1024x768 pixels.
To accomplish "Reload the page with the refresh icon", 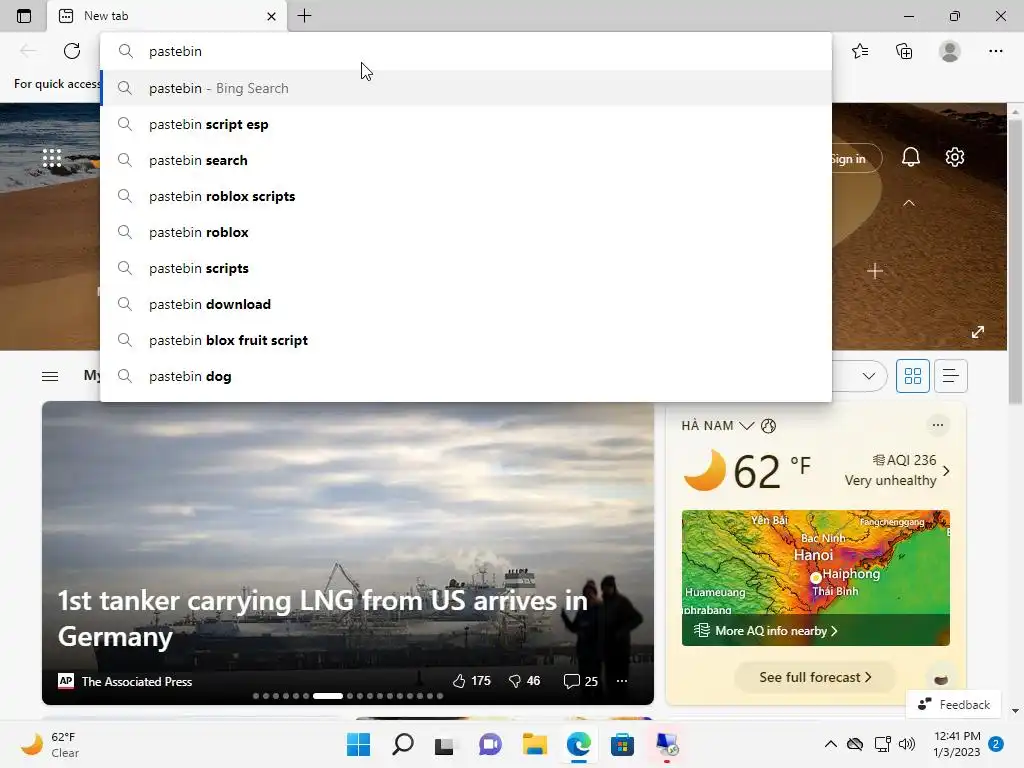I will click(72, 51).
